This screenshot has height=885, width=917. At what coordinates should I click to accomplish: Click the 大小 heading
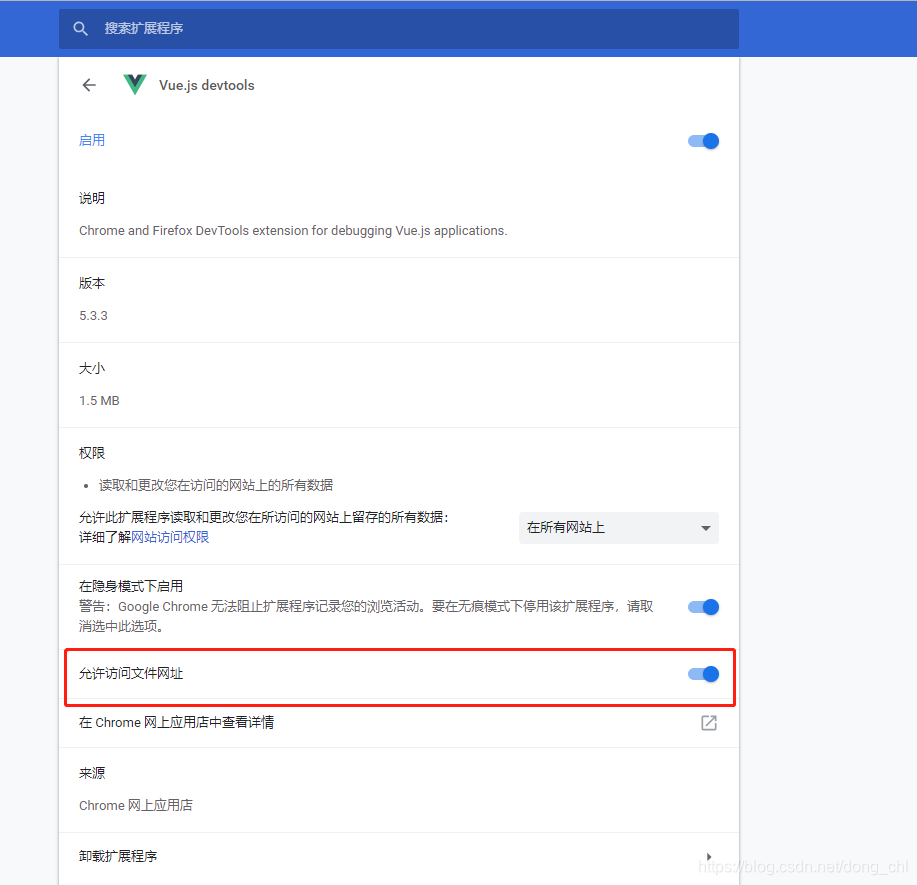tap(92, 369)
